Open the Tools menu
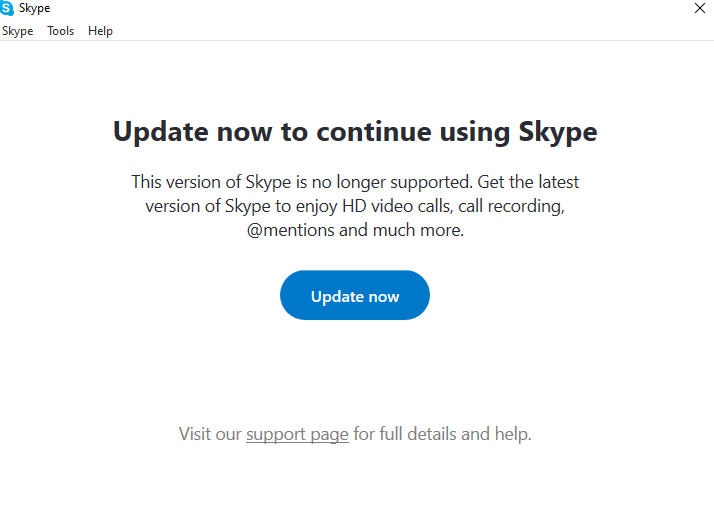Viewport: 714px width, 509px height. click(x=61, y=31)
